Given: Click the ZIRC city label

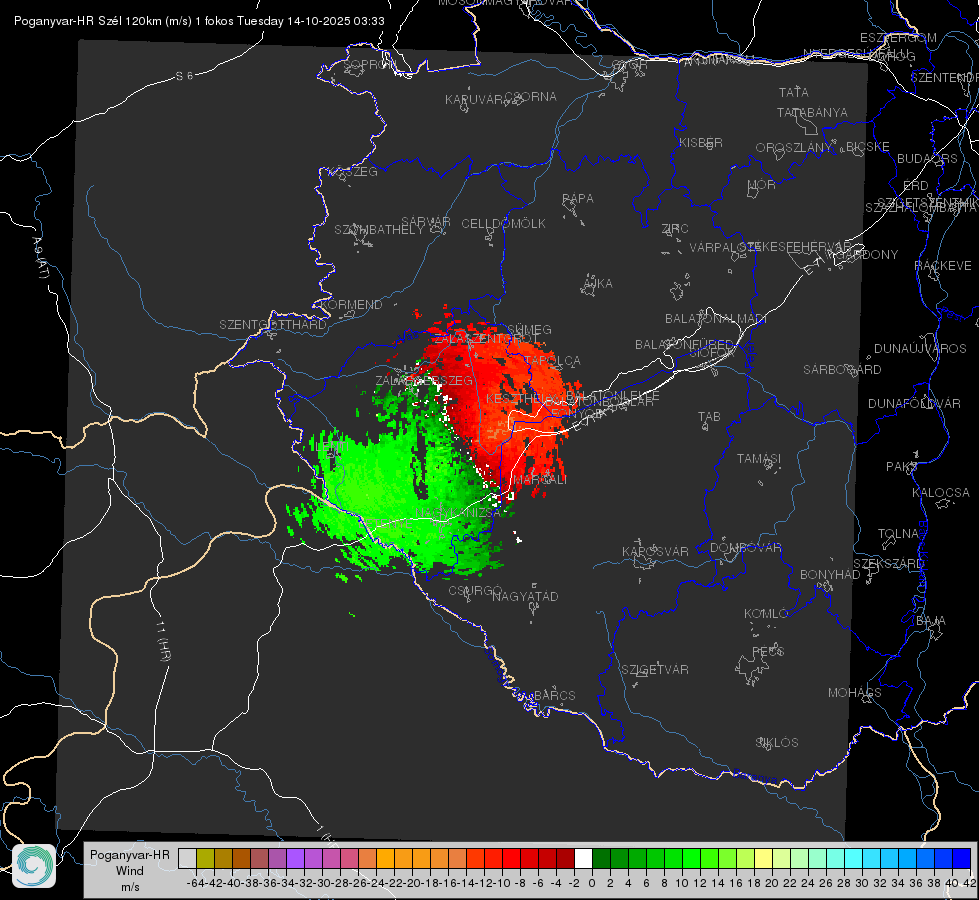Looking at the screenshot, I should point(675,229).
